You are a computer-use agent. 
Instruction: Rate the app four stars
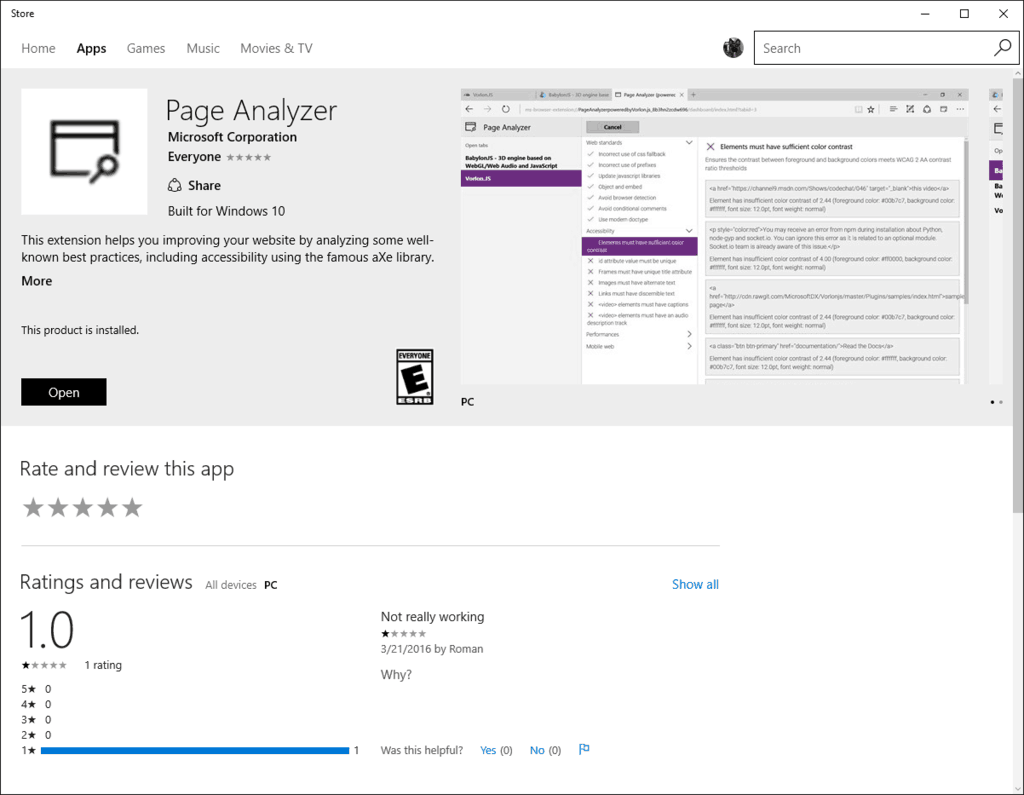coord(107,508)
